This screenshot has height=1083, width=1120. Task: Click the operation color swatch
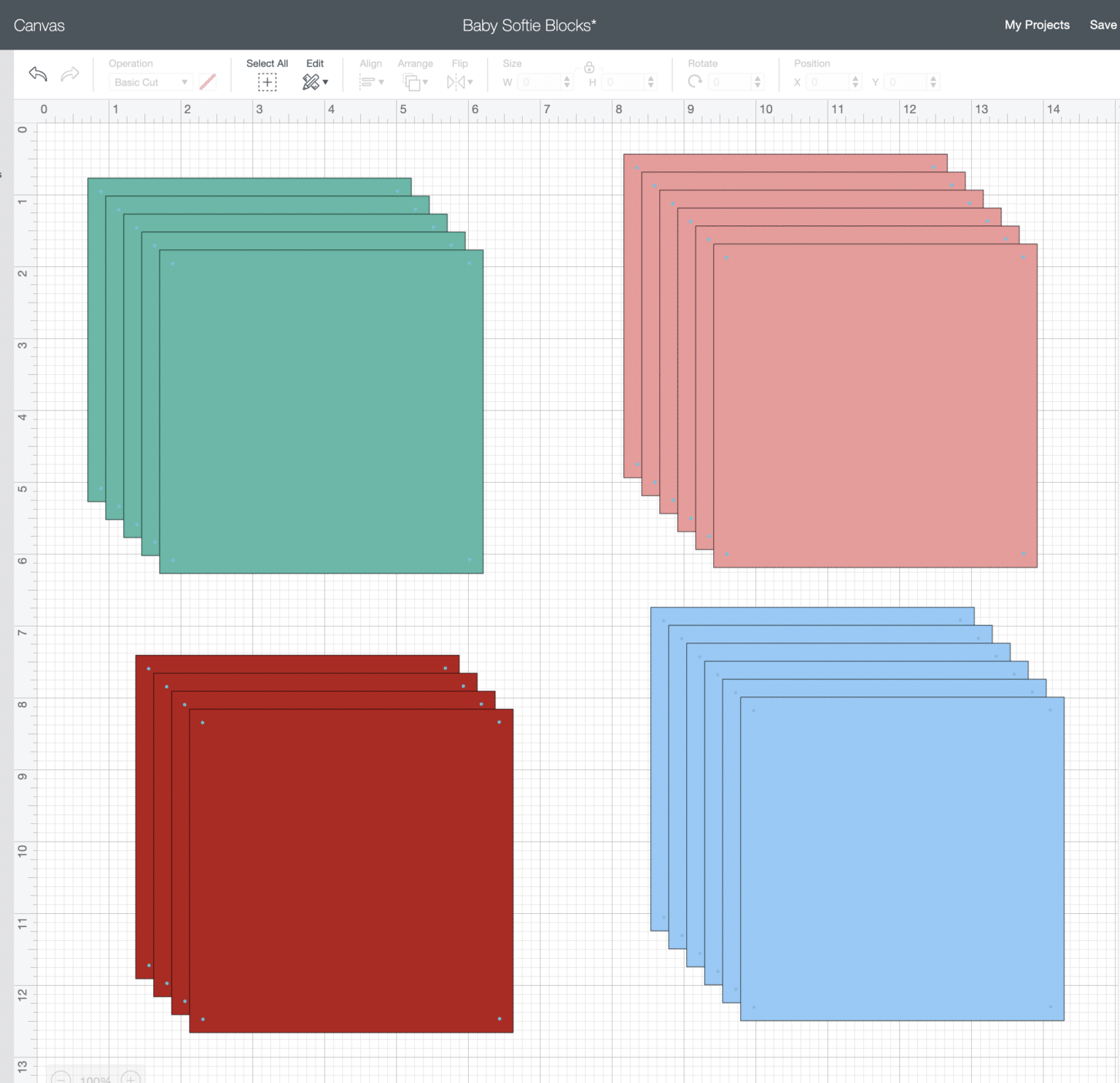(208, 82)
